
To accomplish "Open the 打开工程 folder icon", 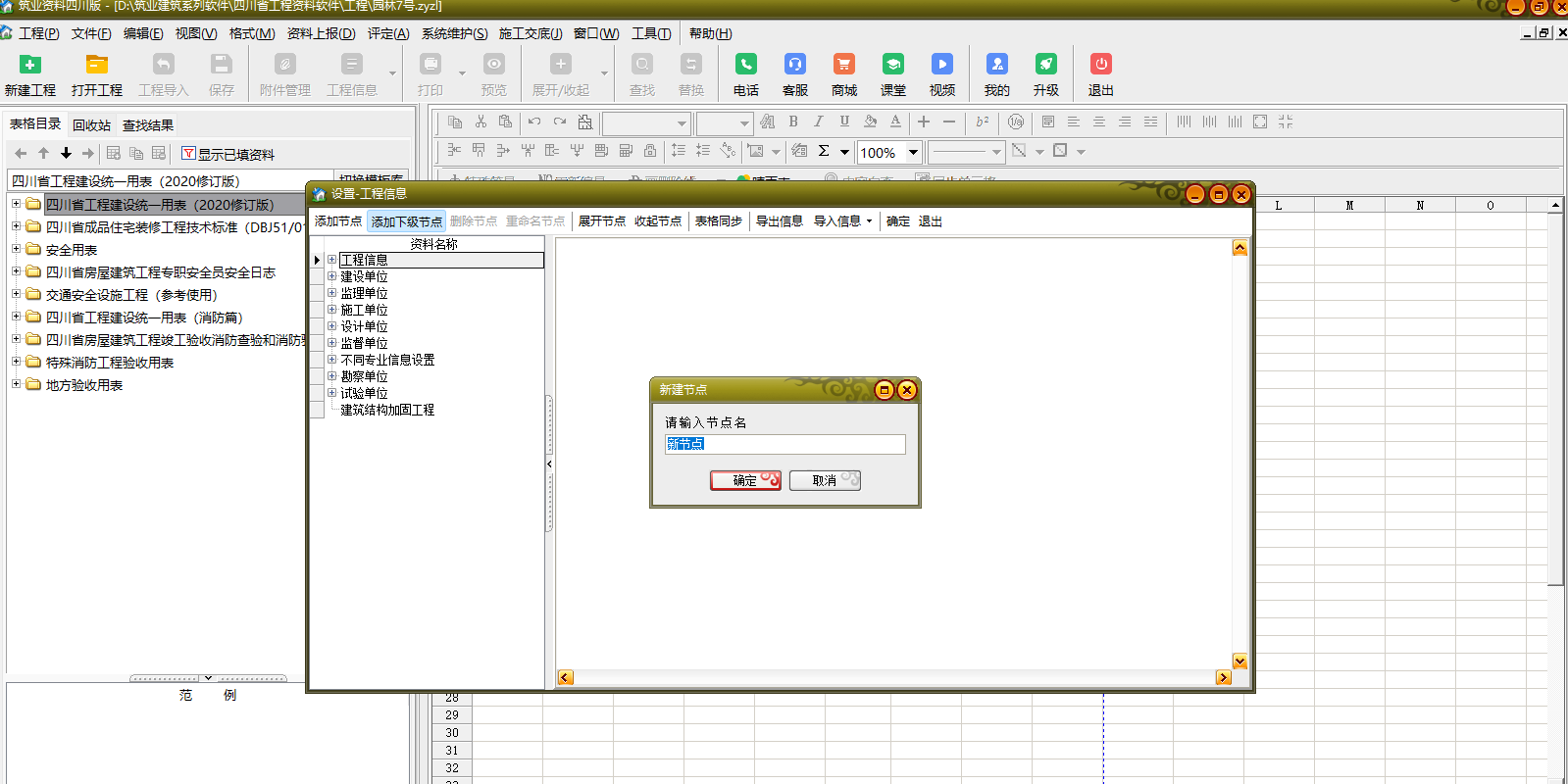I will [x=96, y=65].
